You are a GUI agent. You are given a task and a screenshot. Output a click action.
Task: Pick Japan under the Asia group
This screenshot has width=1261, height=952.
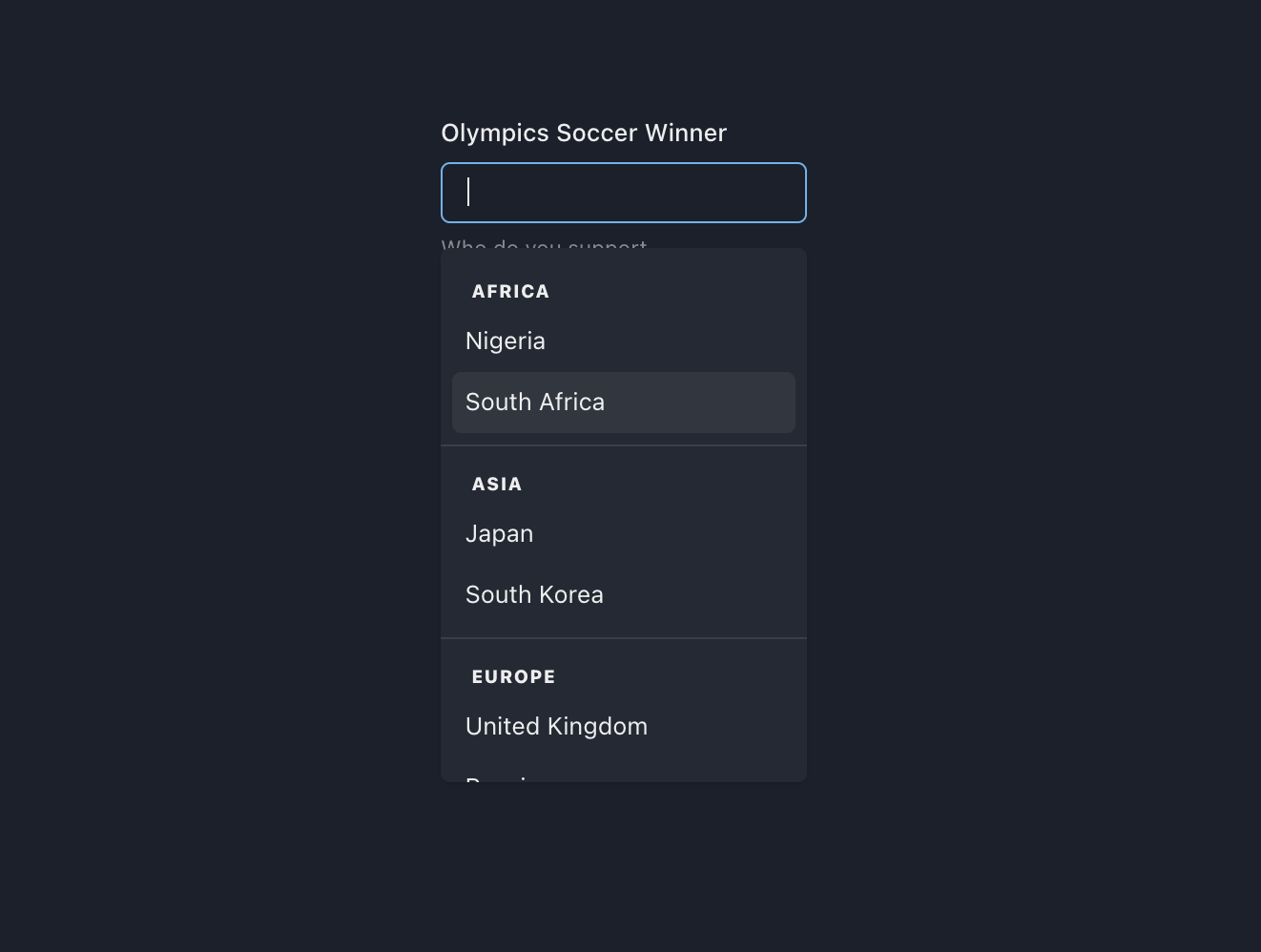pyautogui.click(x=500, y=534)
